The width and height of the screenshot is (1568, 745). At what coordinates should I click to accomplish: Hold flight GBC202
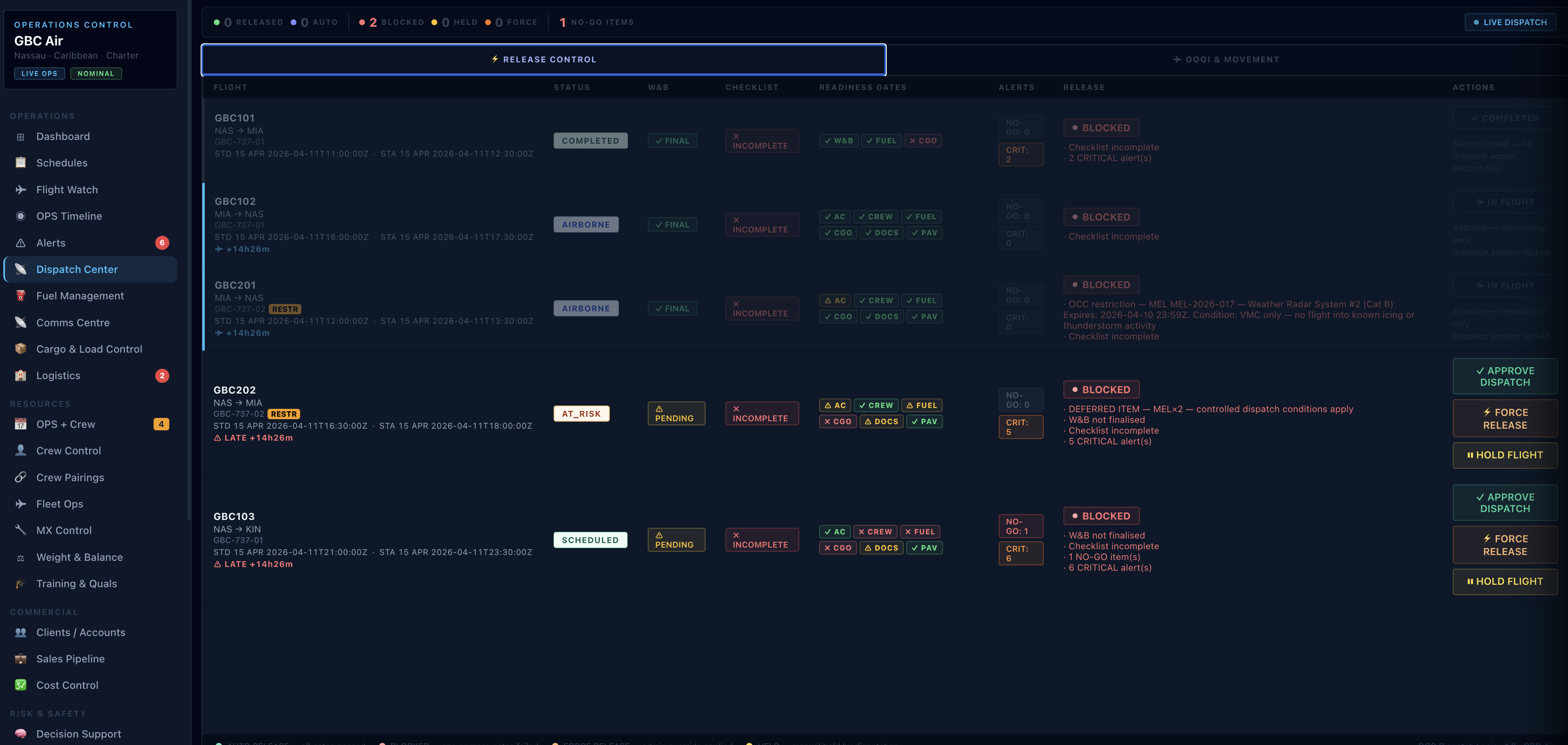coord(1505,455)
